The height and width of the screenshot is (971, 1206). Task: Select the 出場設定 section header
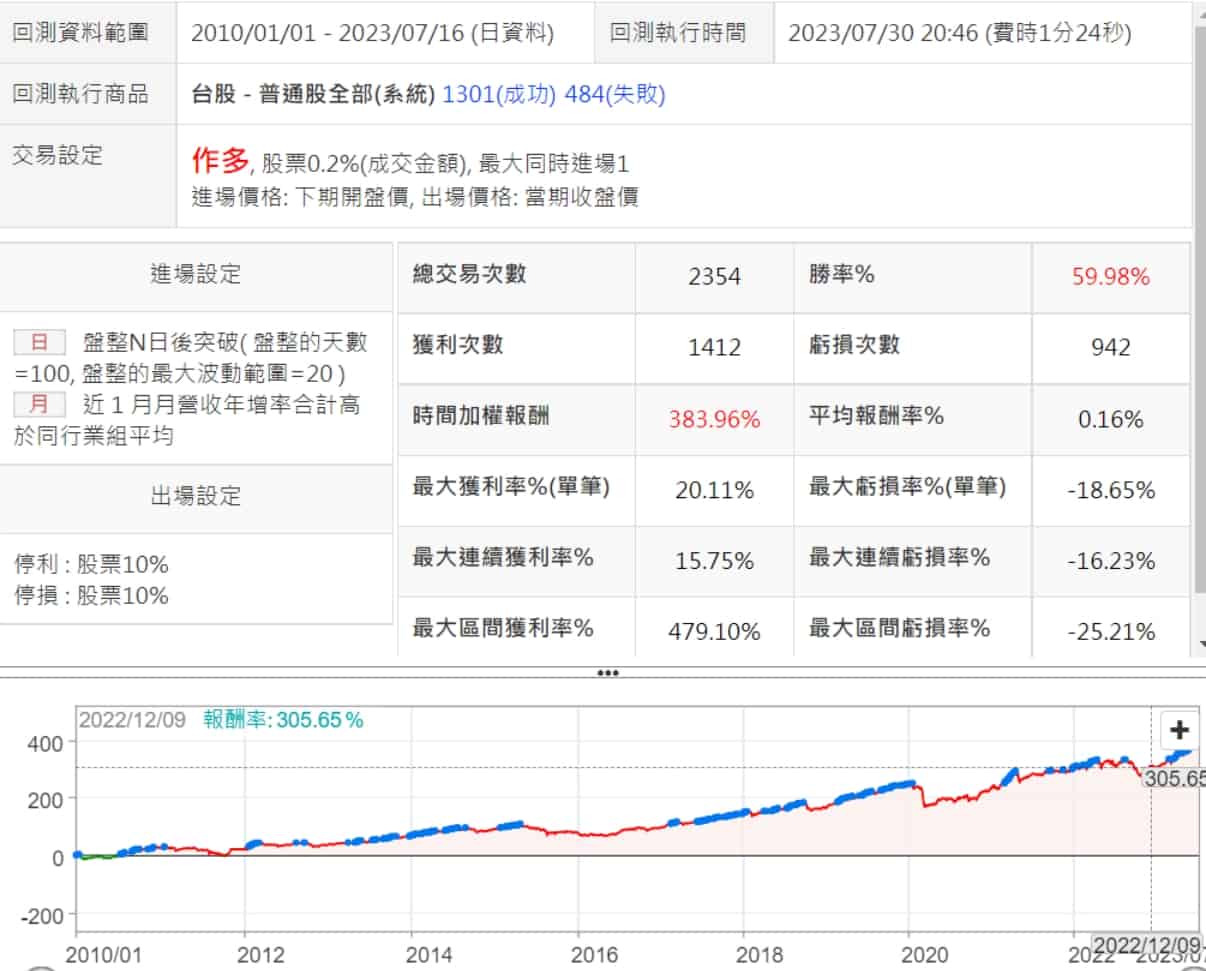[196, 496]
